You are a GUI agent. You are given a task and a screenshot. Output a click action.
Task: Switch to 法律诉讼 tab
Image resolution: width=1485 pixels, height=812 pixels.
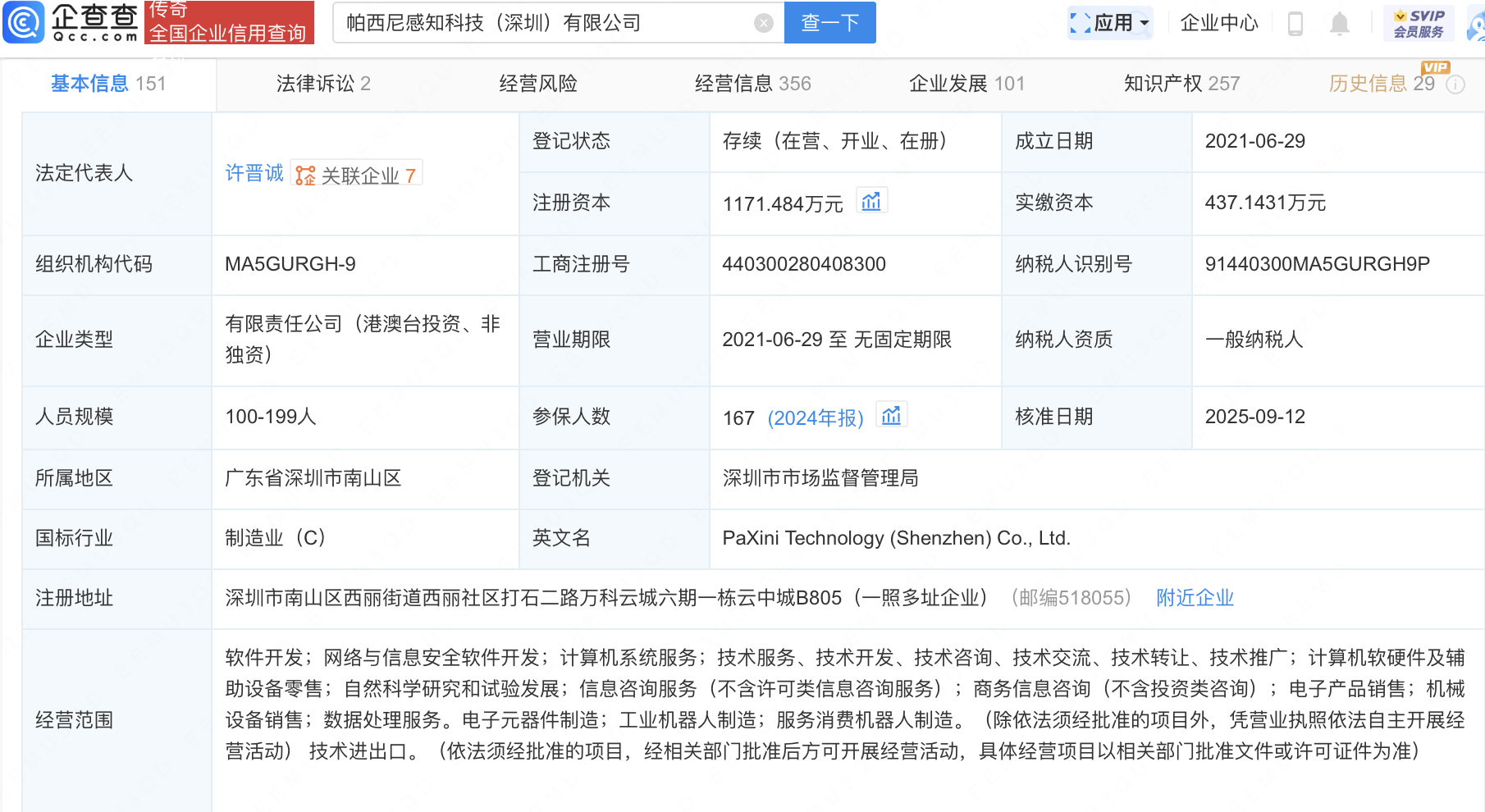coord(323,84)
